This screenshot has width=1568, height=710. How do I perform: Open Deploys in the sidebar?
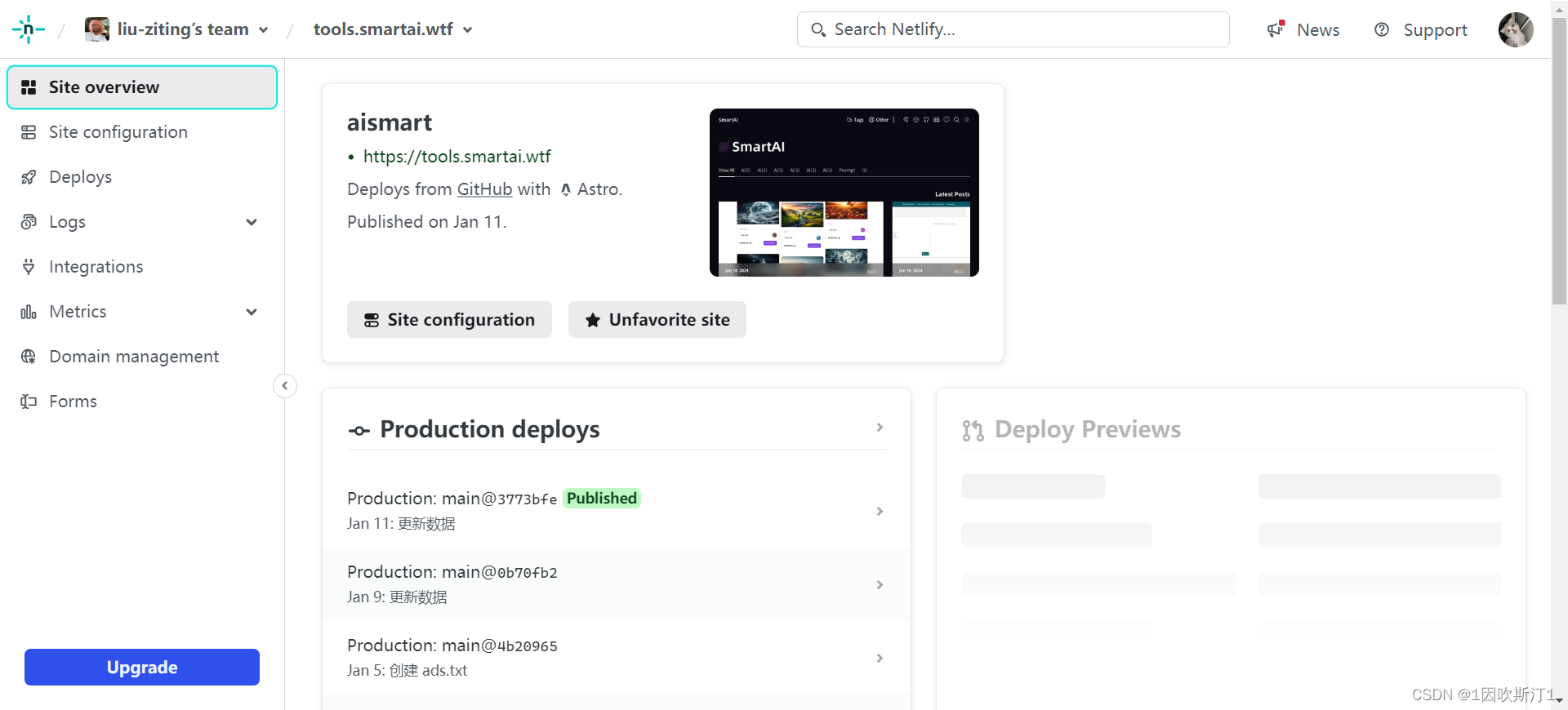click(x=142, y=177)
